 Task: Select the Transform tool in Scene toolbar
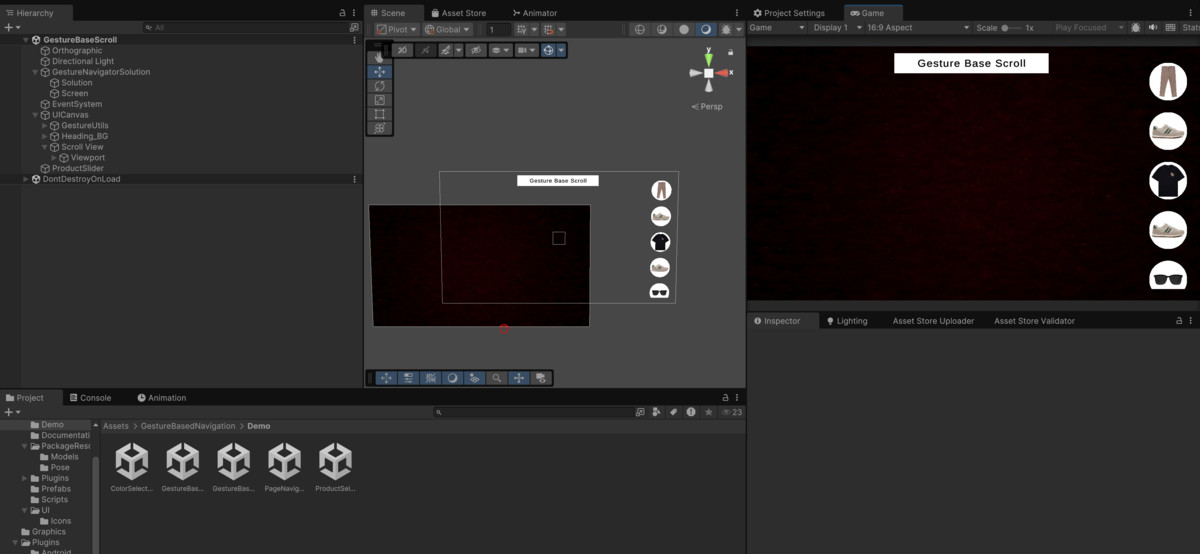[379, 128]
